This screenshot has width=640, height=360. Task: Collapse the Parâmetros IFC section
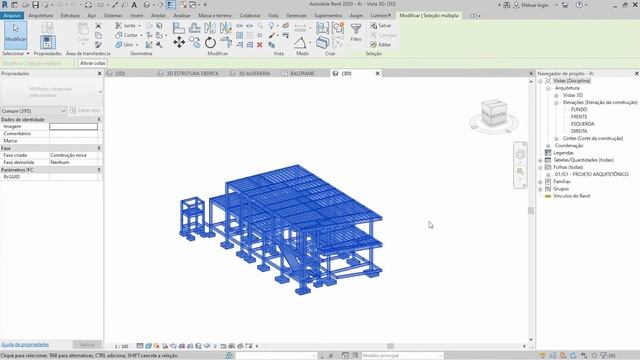click(99, 169)
